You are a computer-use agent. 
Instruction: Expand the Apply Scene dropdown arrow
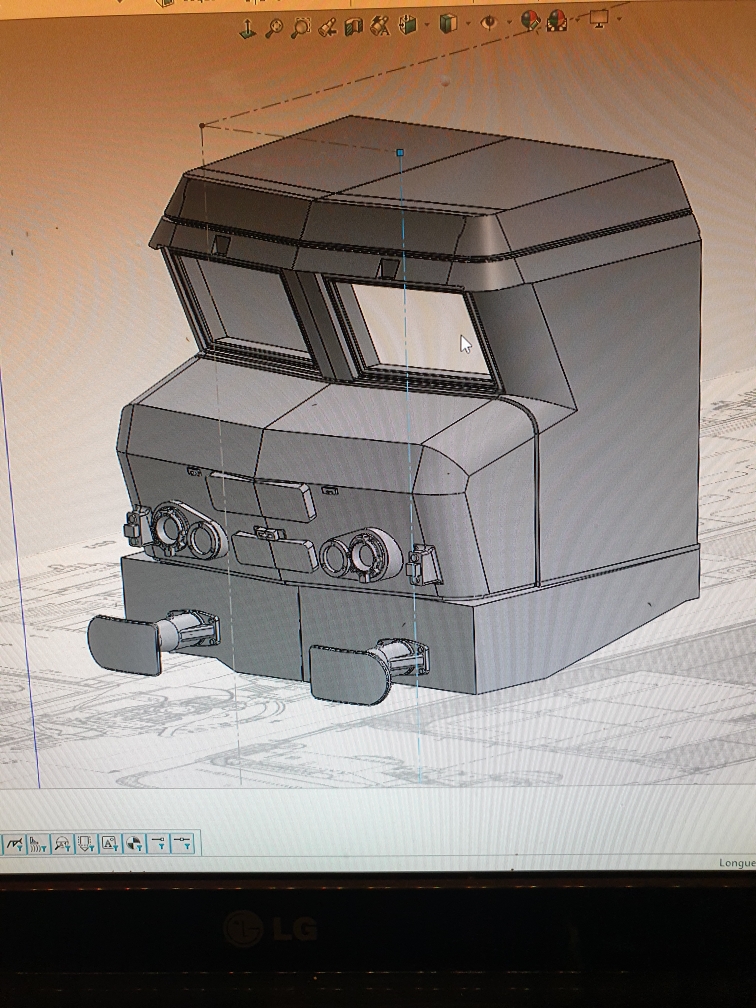click(x=577, y=20)
